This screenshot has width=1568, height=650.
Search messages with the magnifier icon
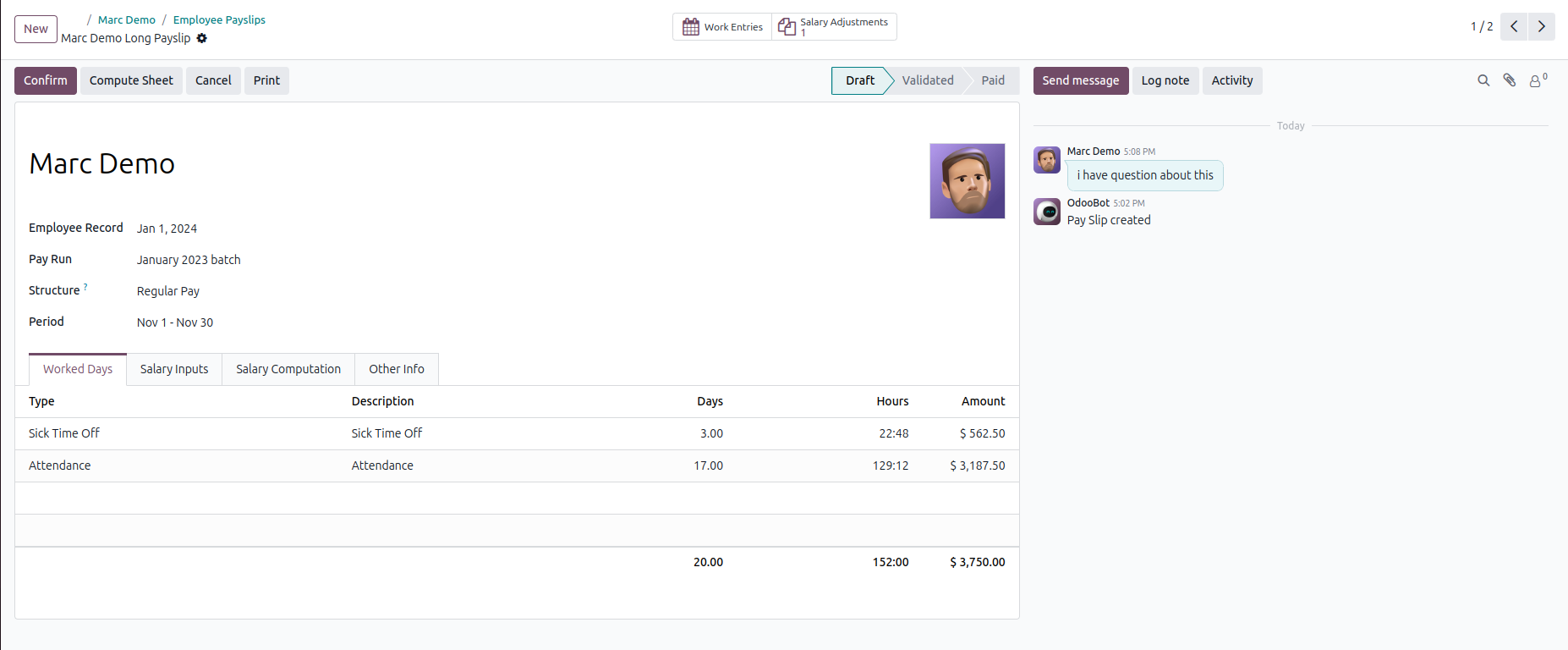tap(1483, 80)
